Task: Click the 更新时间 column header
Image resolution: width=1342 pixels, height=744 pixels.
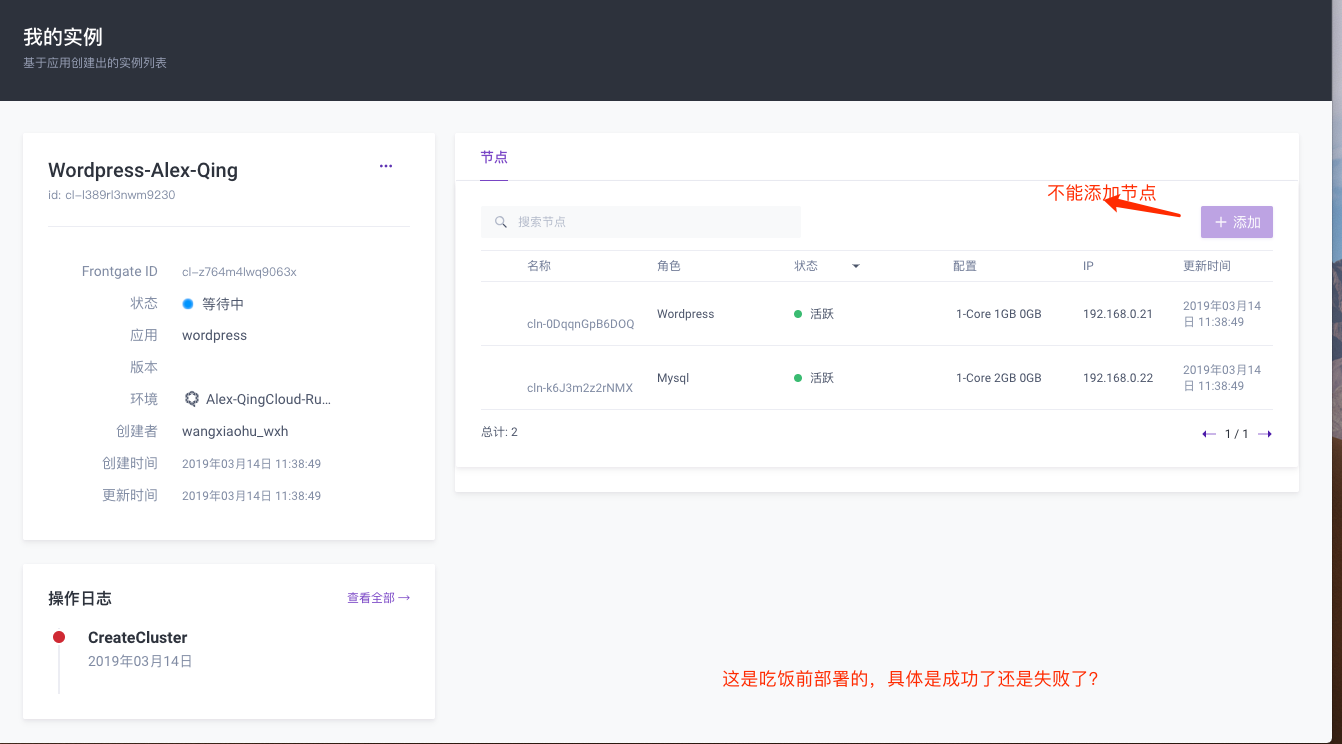Action: pyautogui.click(x=1207, y=266)
